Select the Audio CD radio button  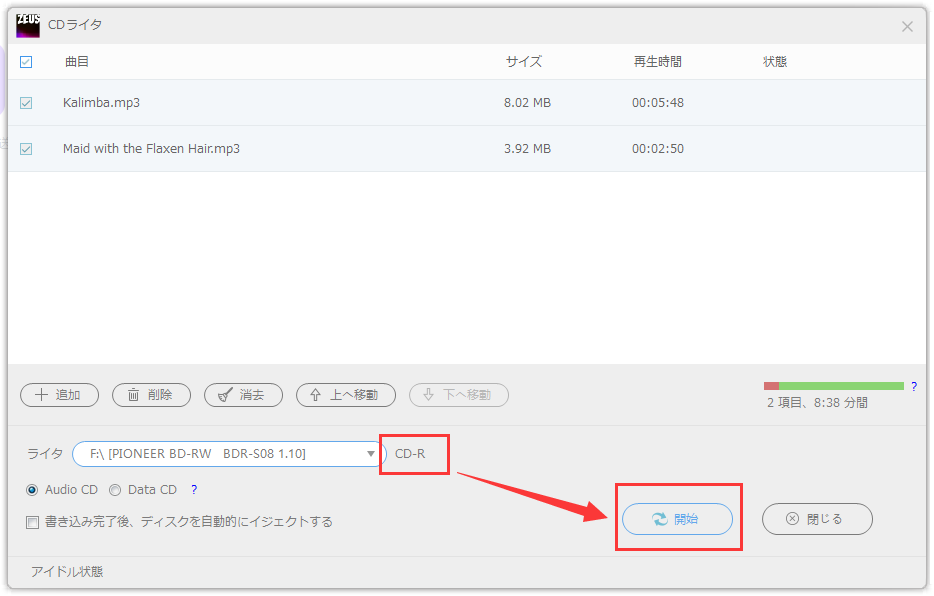click(32, 490)
